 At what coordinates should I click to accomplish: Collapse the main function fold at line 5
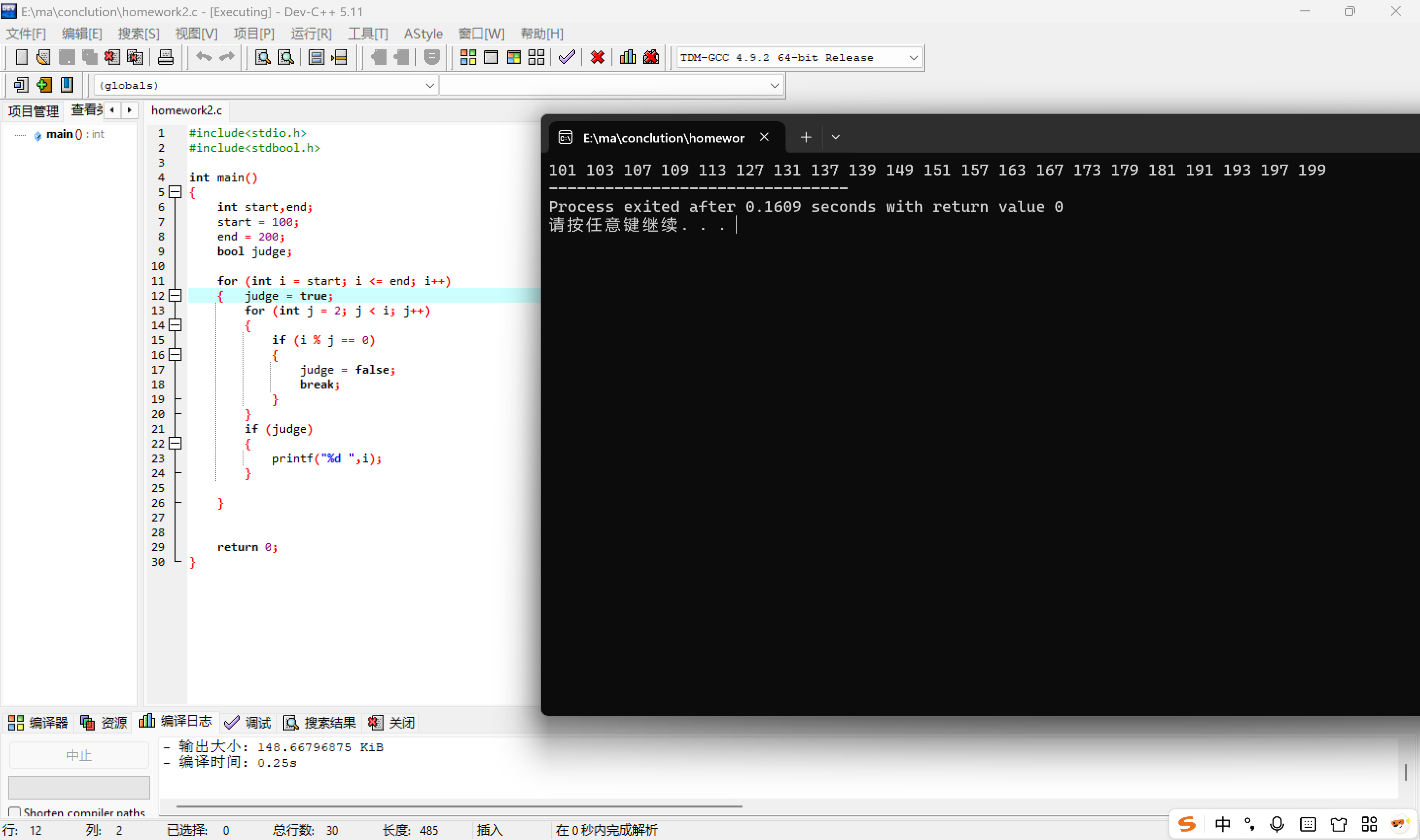(176, 192)
